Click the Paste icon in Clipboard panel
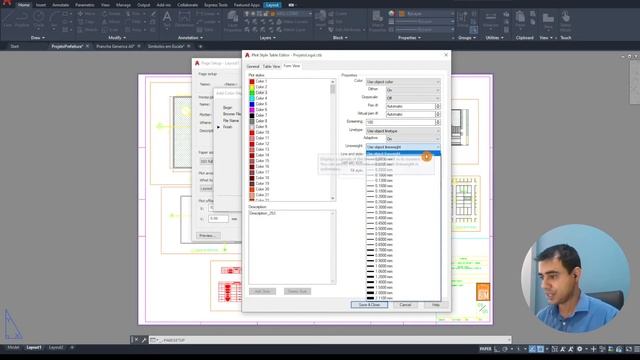 (520, 19)
